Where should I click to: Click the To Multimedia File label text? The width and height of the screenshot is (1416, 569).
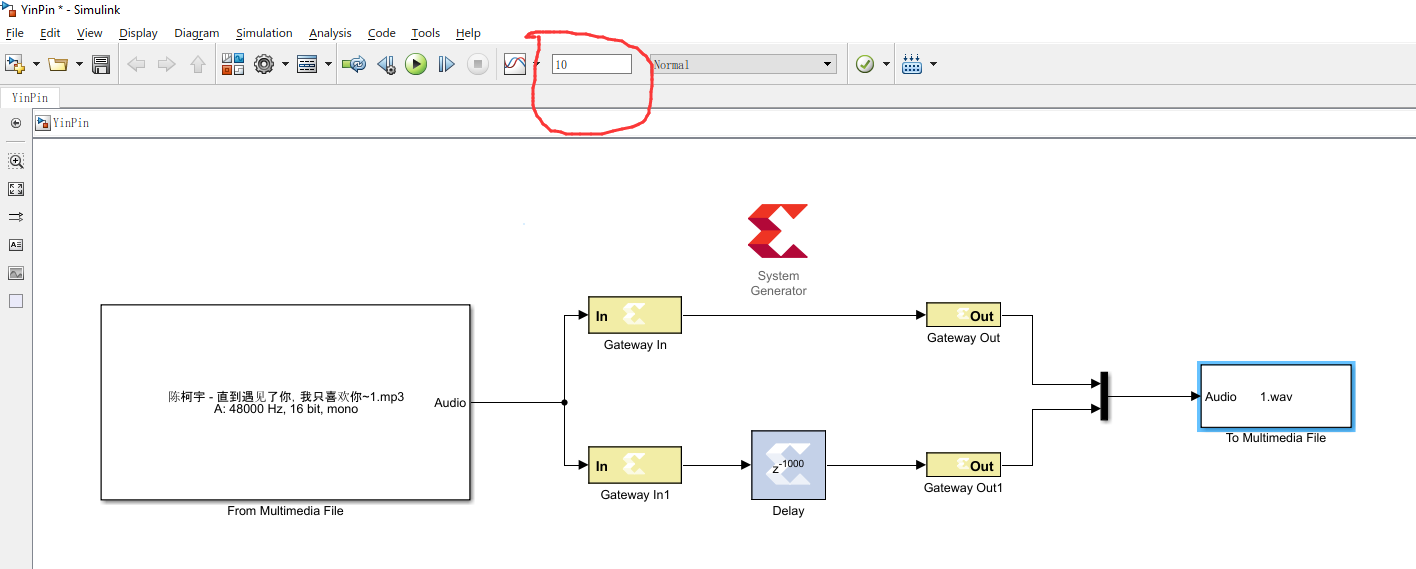[1276, 438]
